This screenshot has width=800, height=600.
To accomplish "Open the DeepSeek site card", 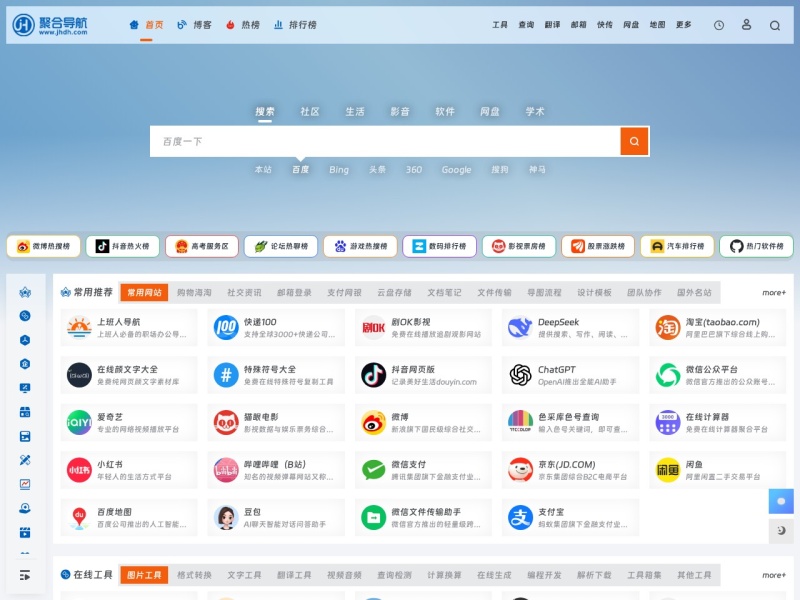I will point(570,328).
